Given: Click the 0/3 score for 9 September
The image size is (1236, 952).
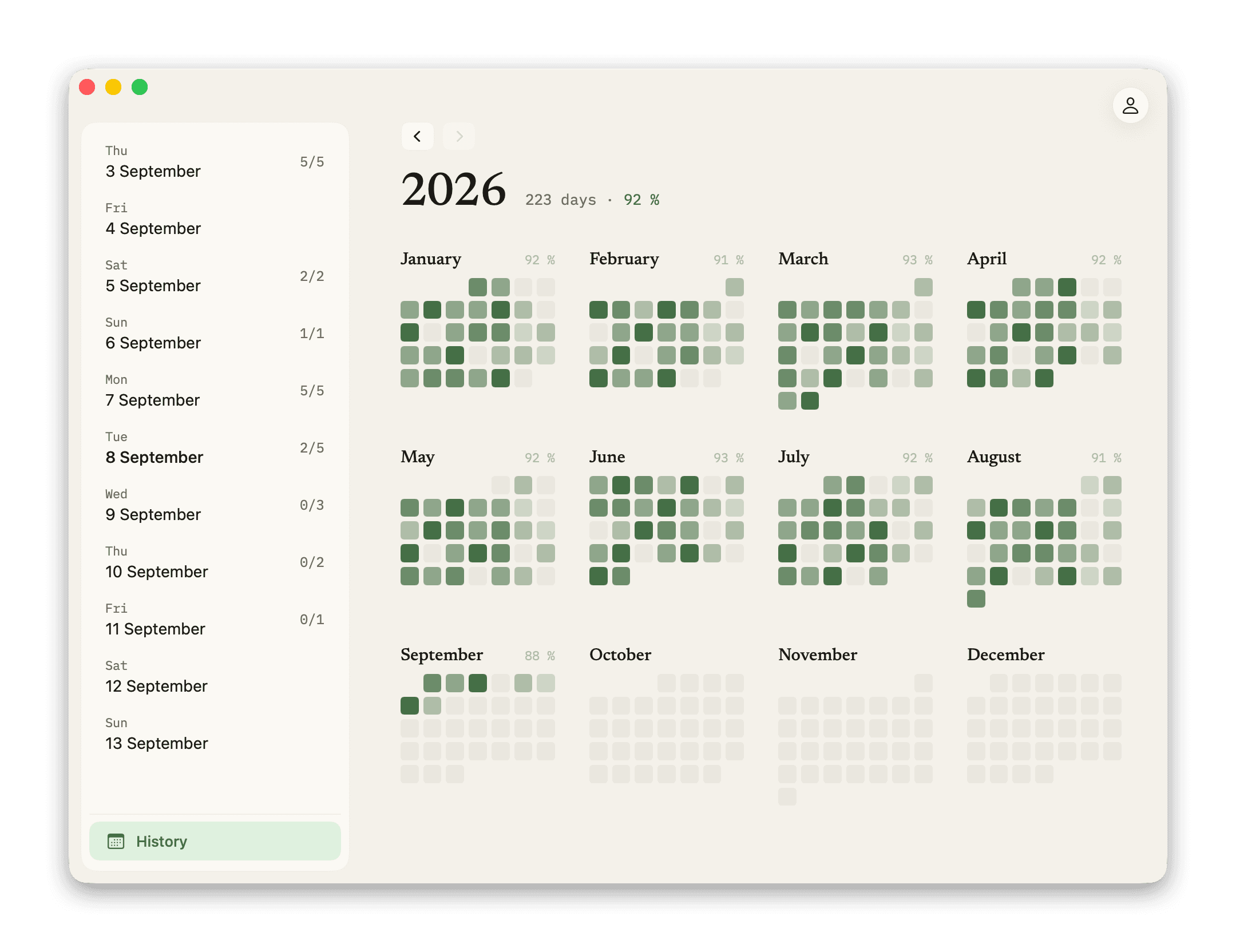Looking at the screenshot, I should [x=312, y=505].
